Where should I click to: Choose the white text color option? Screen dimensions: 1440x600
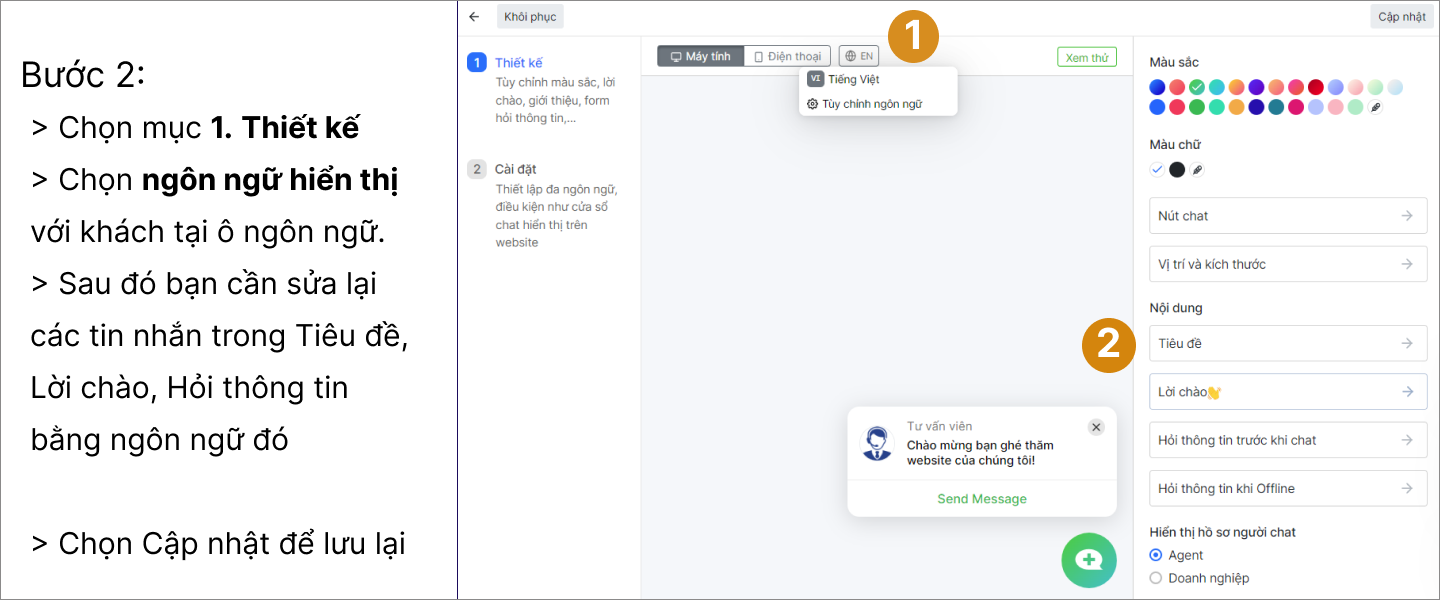(x=1157, y=170)
